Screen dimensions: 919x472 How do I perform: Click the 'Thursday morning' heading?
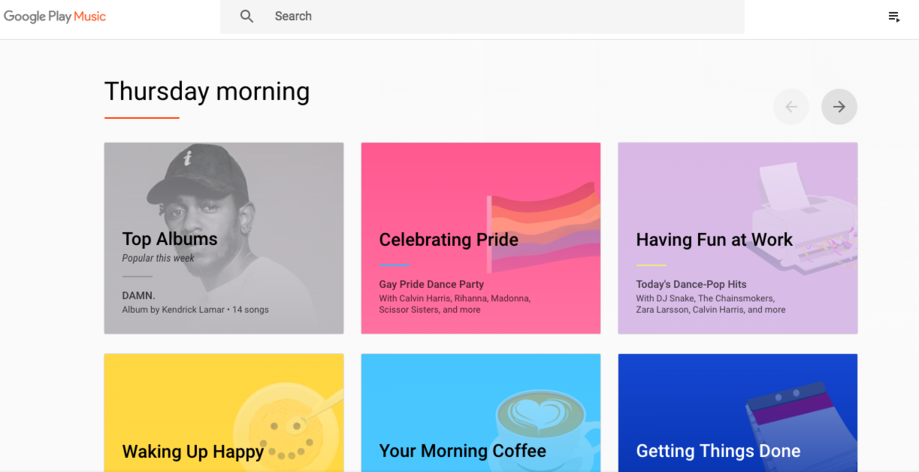coord(207,91)
